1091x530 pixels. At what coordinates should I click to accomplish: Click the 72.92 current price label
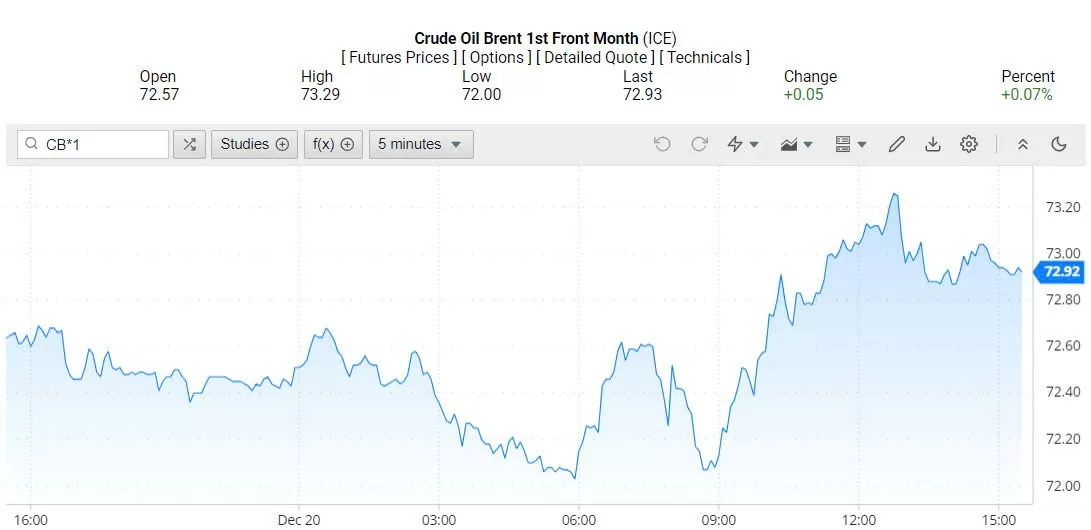pos(1060,271)
